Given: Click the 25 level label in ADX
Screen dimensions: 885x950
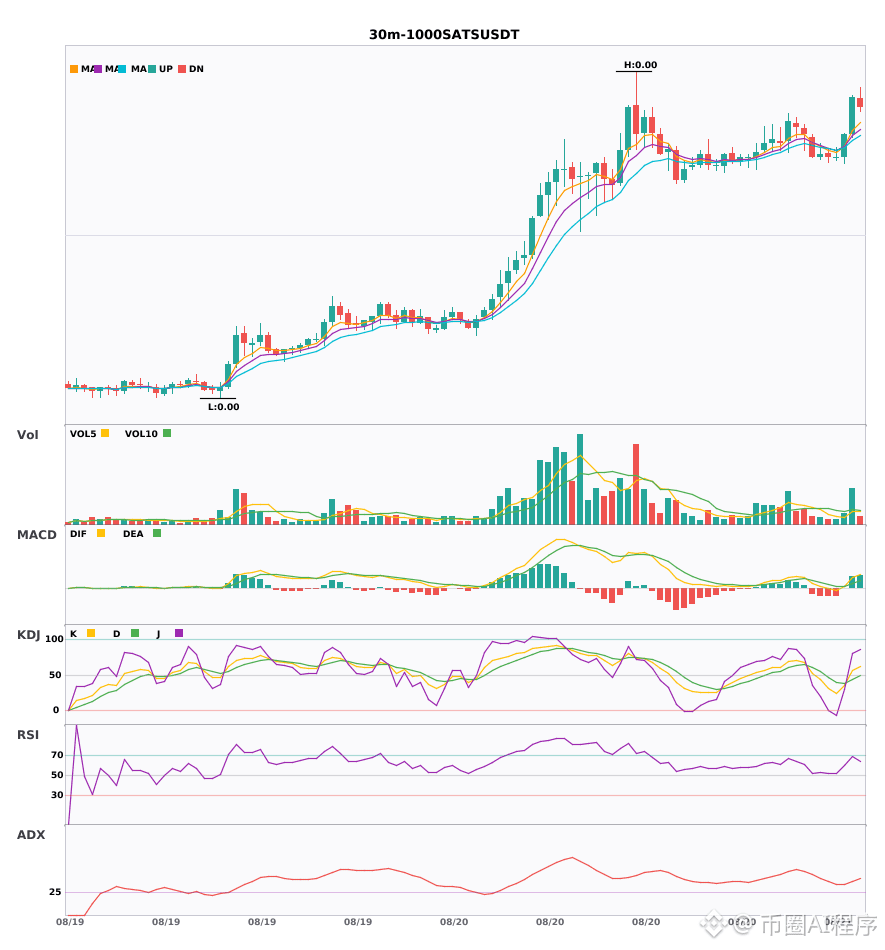Looking at the screenshot, I should coord(55,892).
